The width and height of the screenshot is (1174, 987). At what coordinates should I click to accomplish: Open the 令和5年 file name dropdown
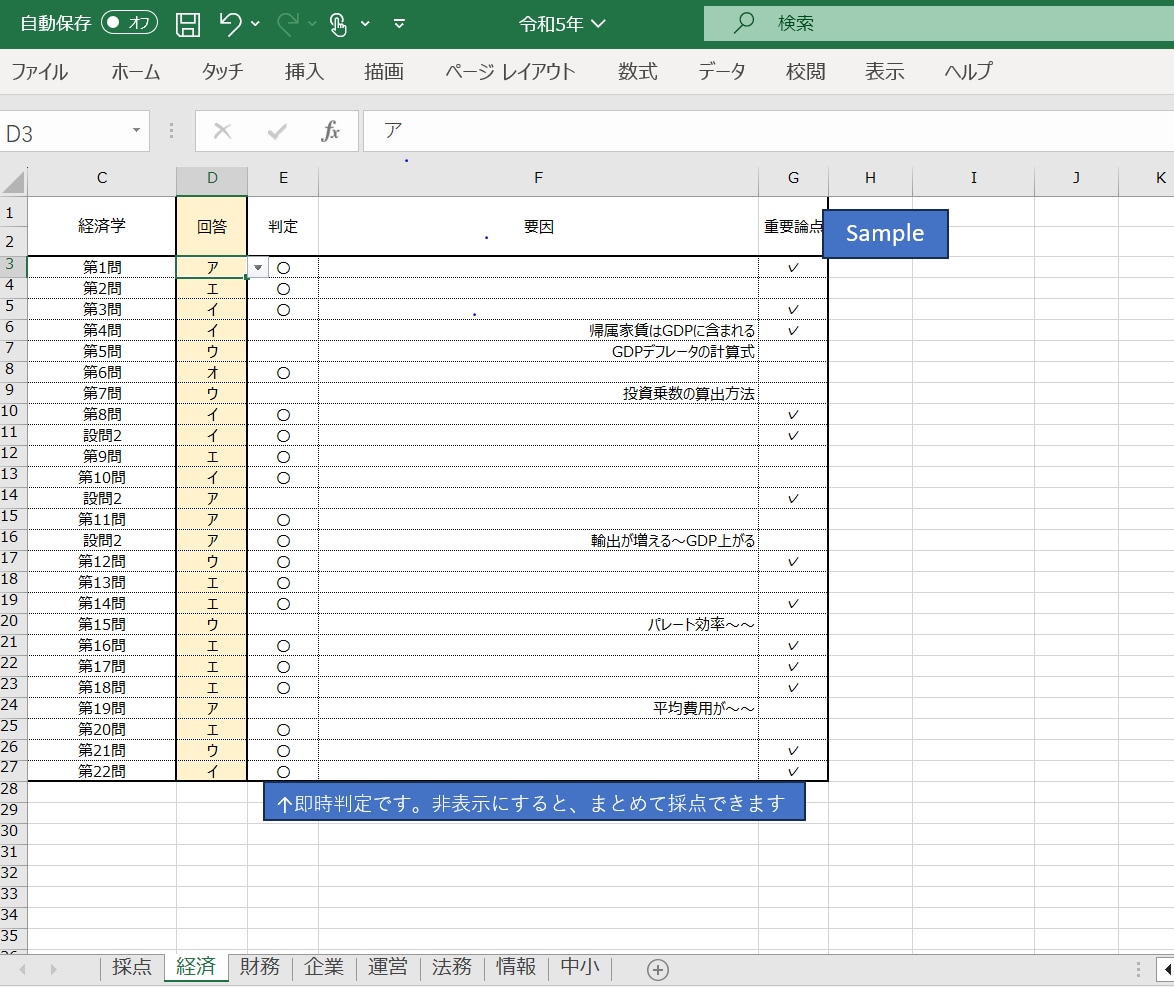562,24
